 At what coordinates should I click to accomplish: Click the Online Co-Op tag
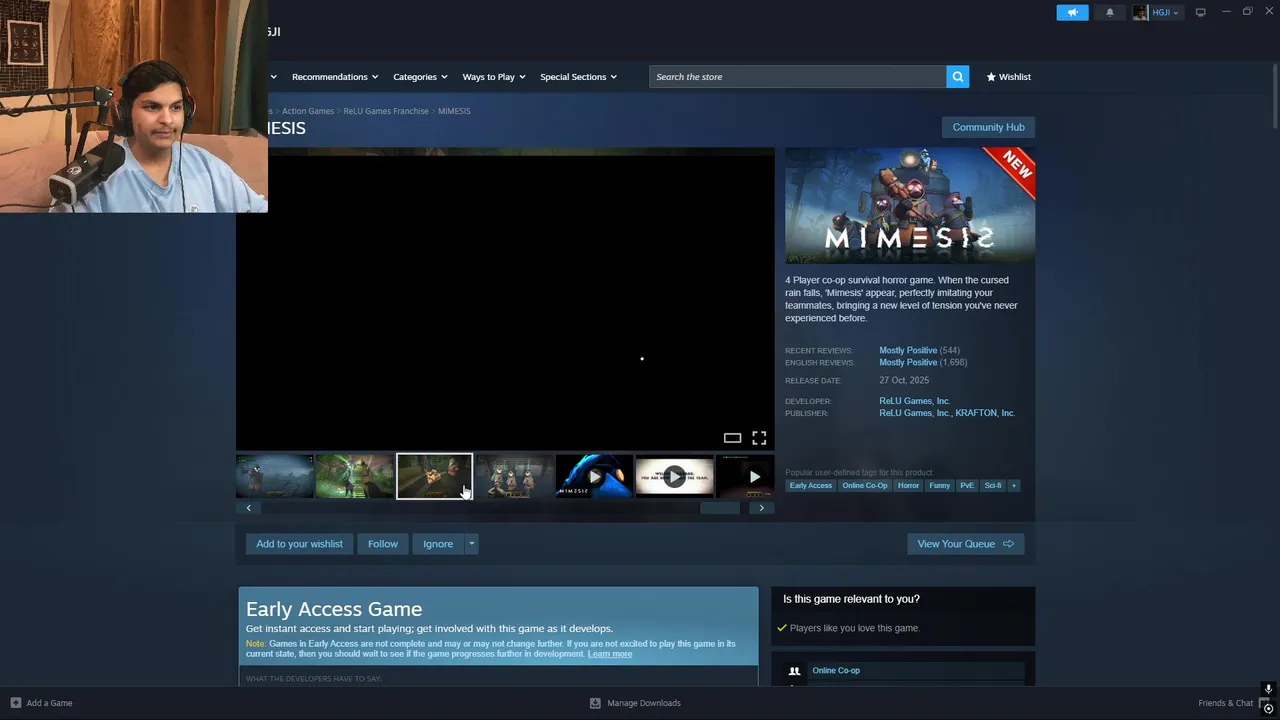click(x=864, y=486)
